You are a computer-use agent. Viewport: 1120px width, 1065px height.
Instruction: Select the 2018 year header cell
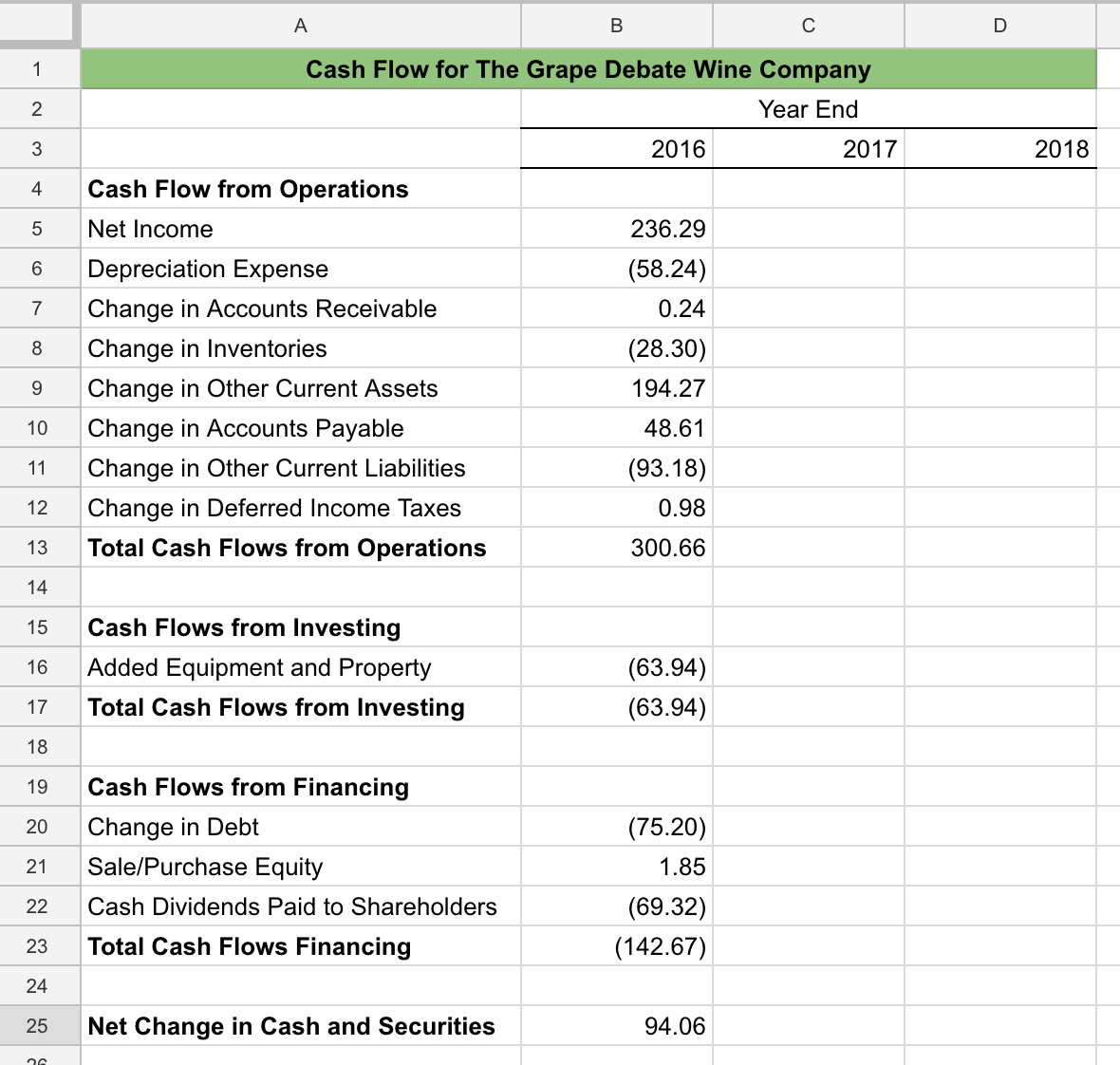pos(1000,149)
